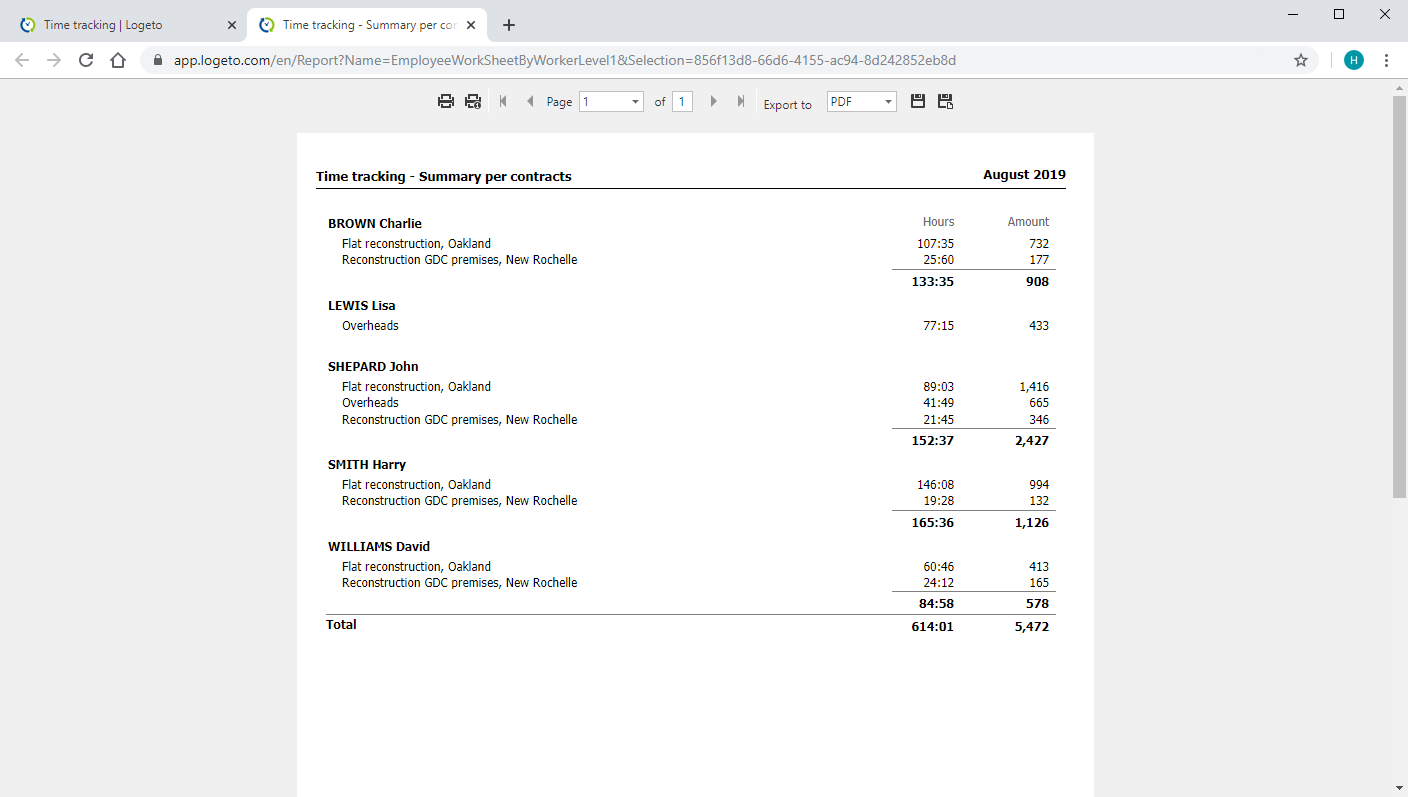Screen dimensions: 1408x797
Task: Close the Time tracking | Logeto tab
Action: [x=232, y=25]
